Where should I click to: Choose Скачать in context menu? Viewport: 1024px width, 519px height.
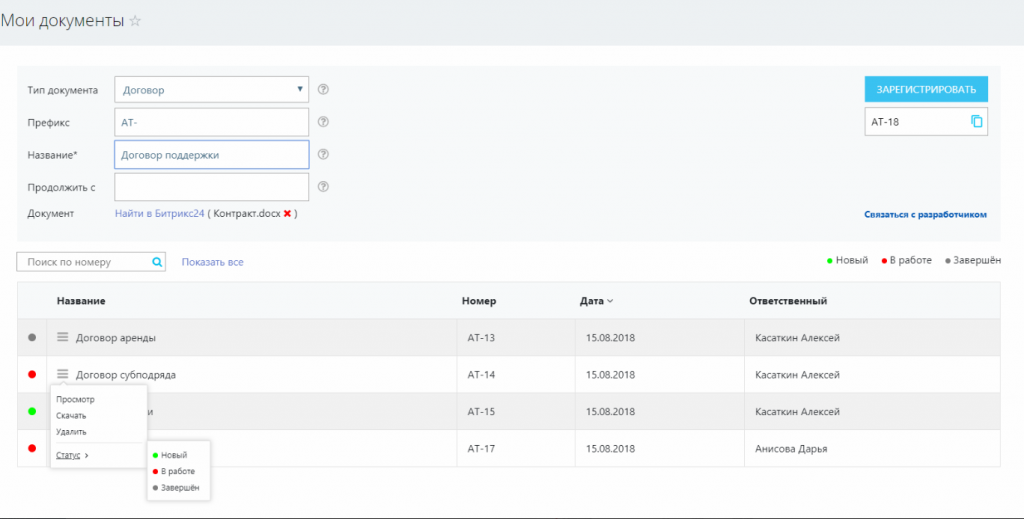[71, 416]
